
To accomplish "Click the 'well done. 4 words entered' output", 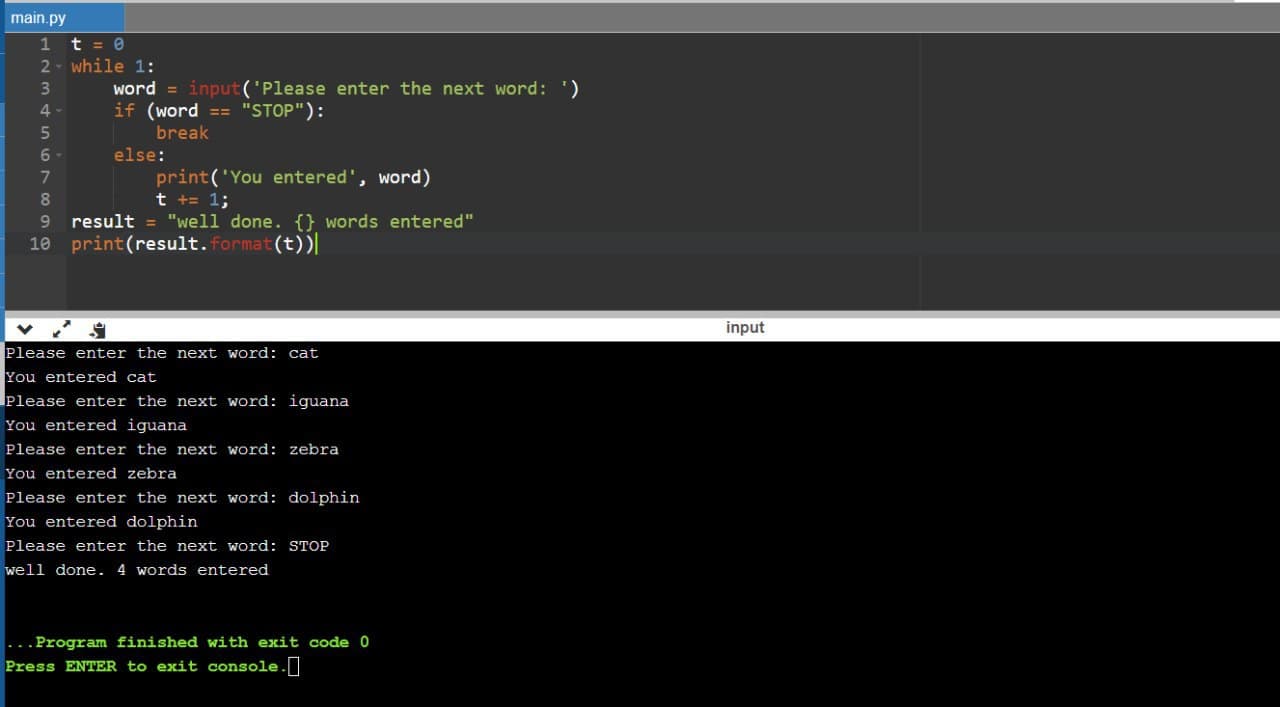I will 137,570.
